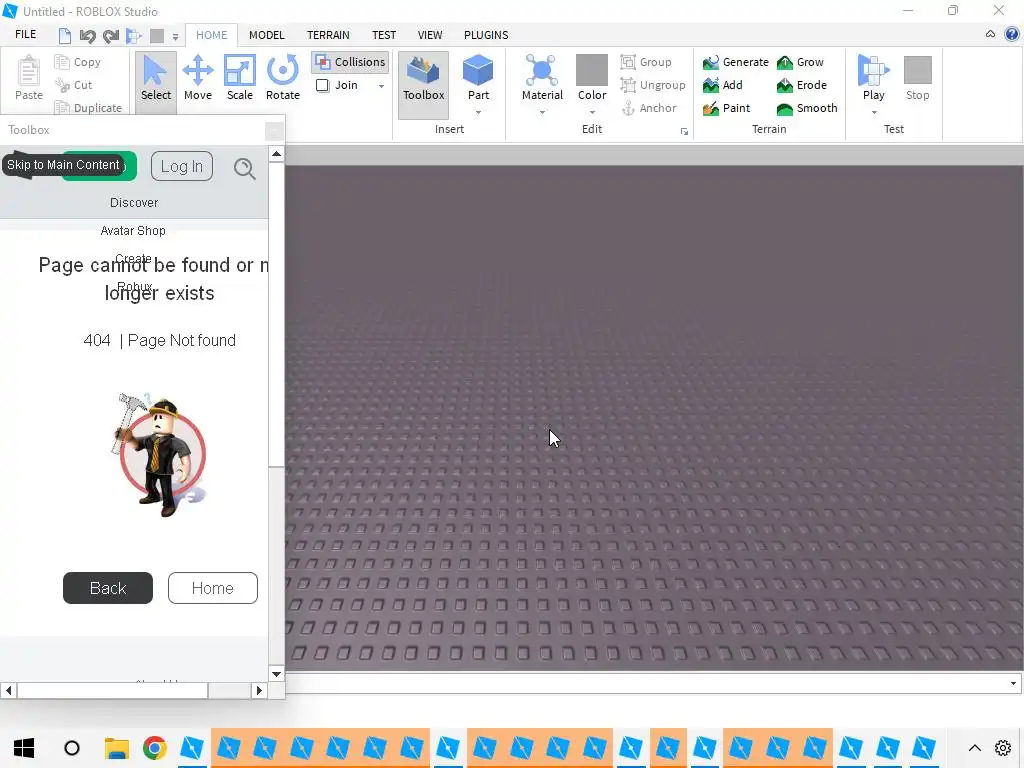Activate the Move tool
Screen dimensions: 1024x768
(x=197, y=78)
